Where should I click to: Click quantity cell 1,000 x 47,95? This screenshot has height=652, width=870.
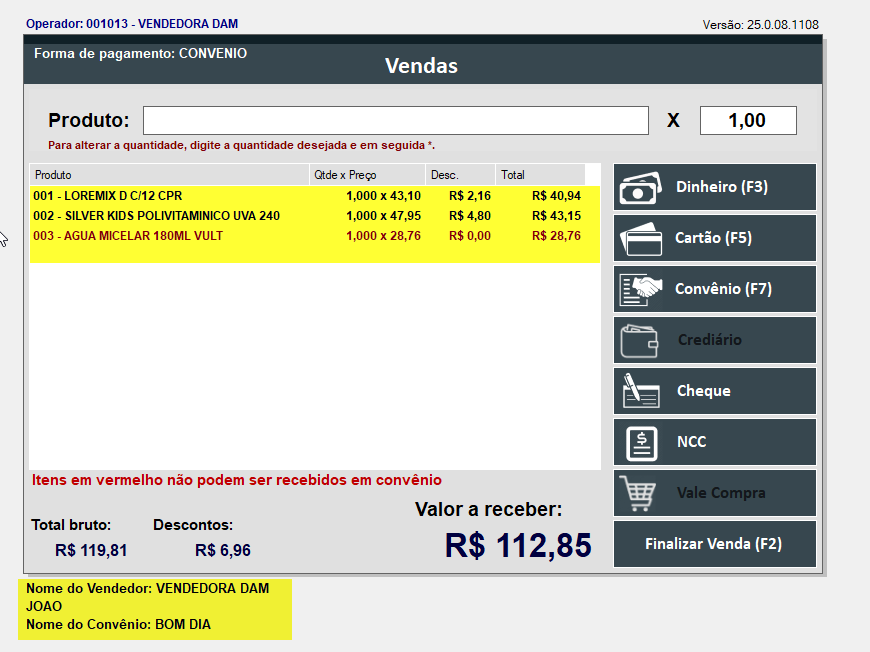click(383, 216)
